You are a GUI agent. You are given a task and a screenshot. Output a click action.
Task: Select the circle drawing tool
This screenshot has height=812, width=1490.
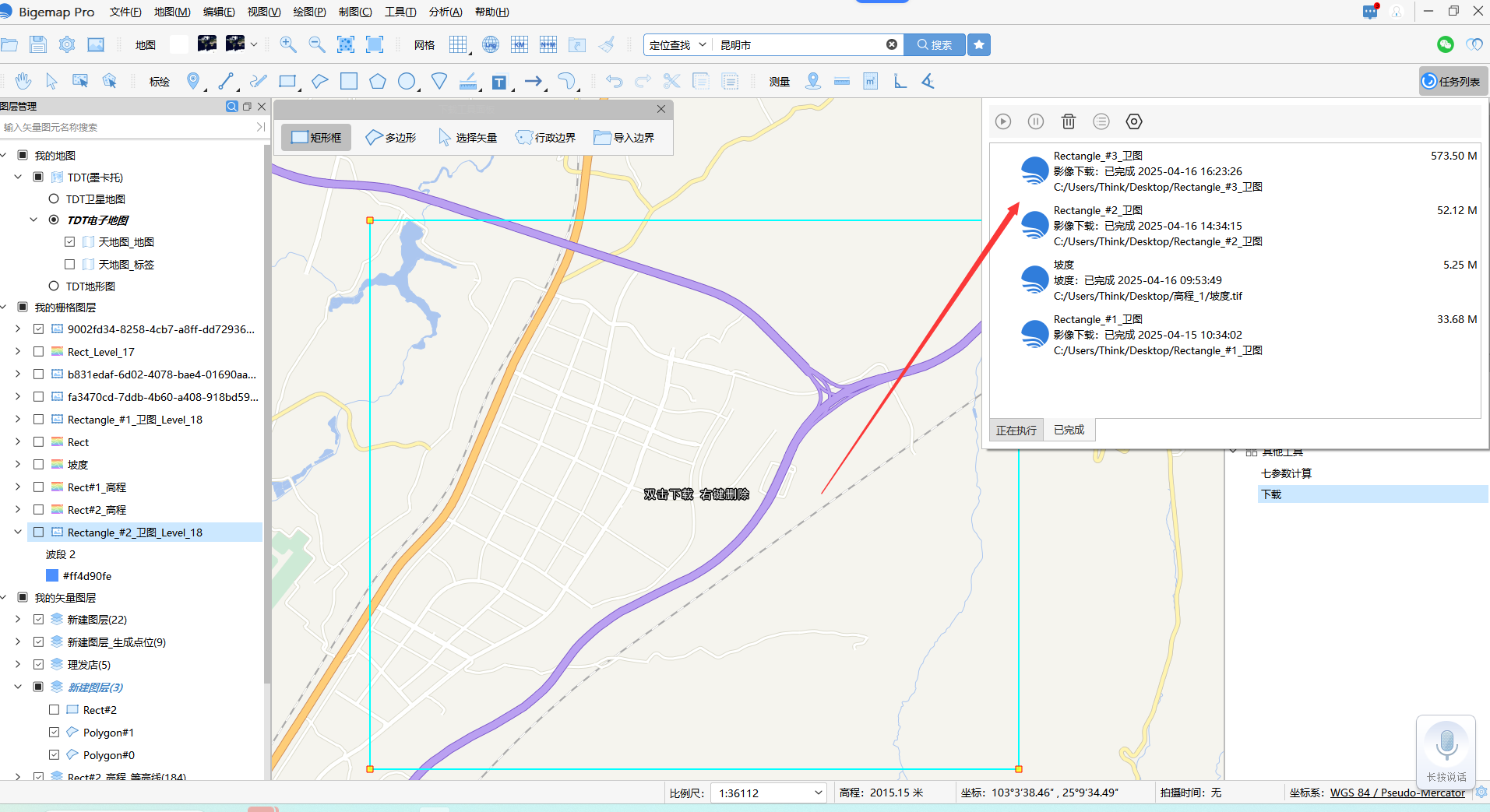pos(407,81)
